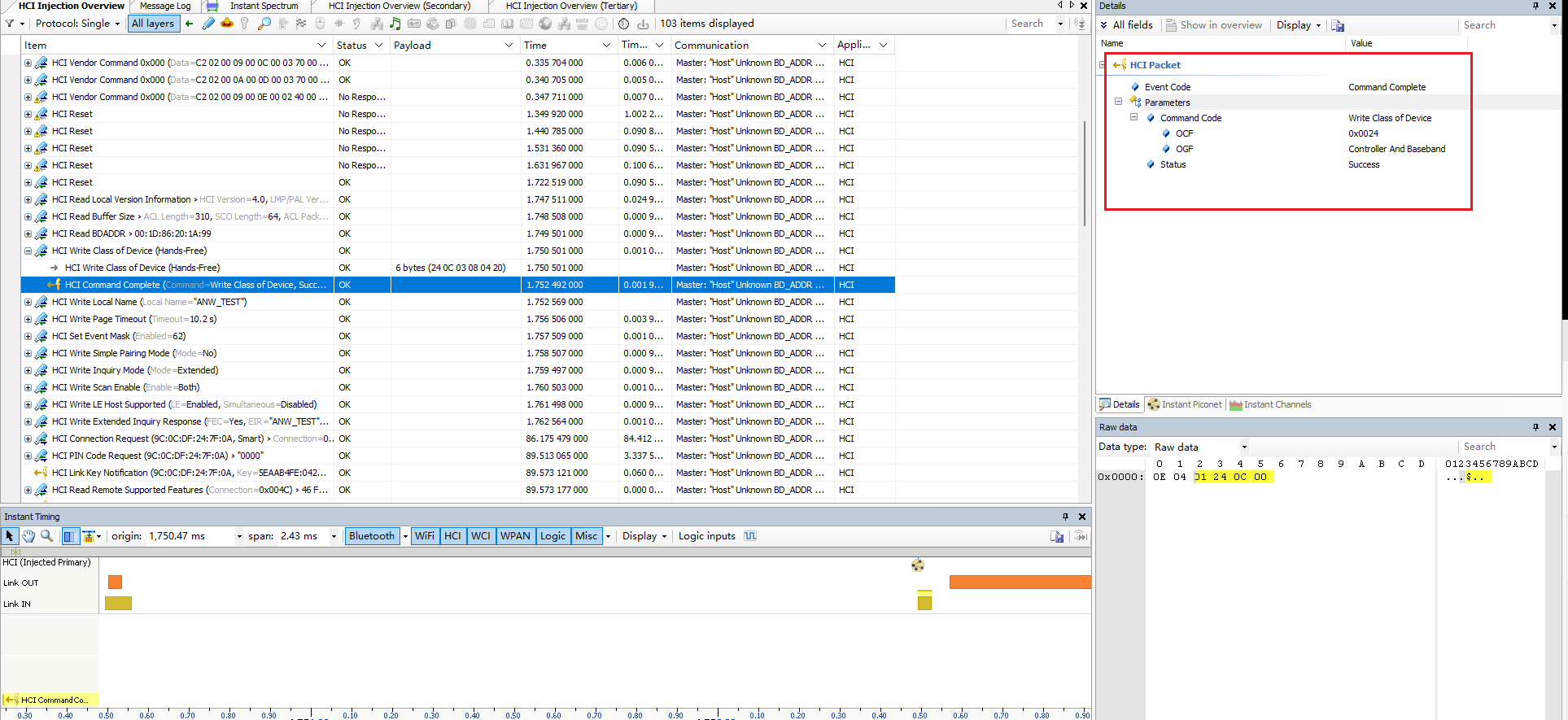This screenshot has height=720, width=1568.
Task: Open HCI Injection Overview (Tertiary) tab
Action: click(571, 6)
